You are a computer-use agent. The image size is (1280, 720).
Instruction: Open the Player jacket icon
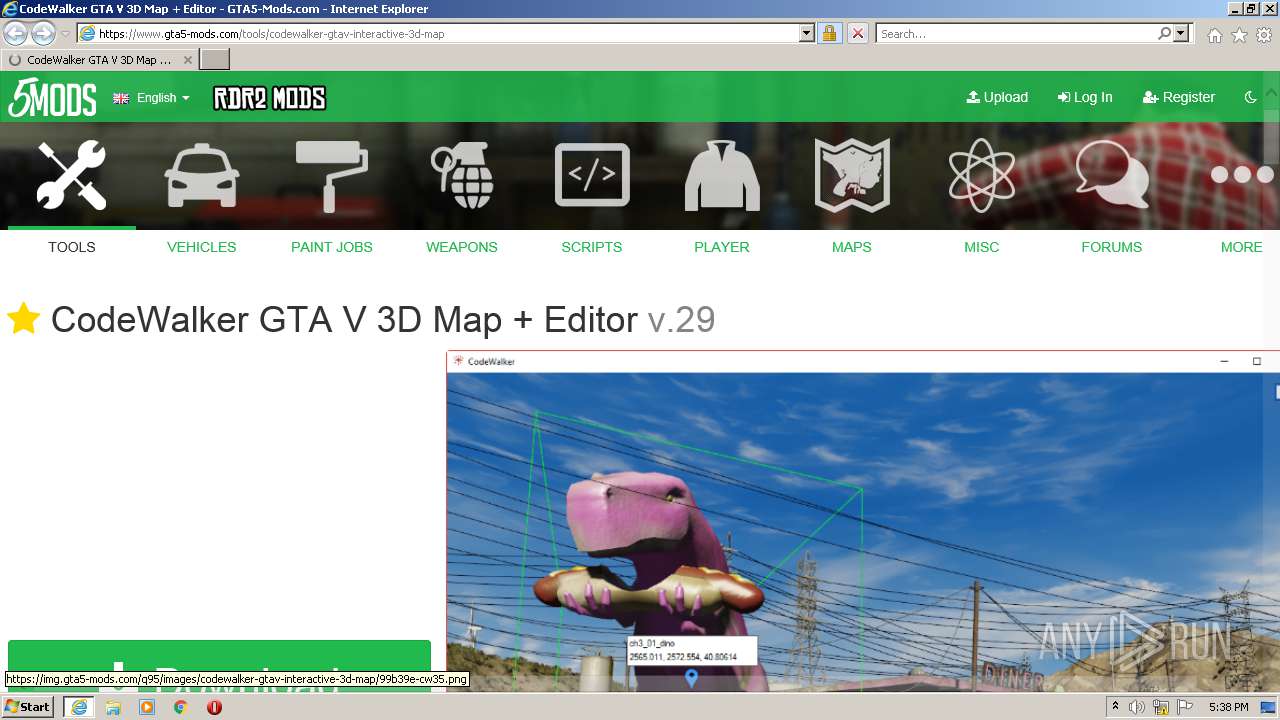pyautogui.click(x=722, y=175)
